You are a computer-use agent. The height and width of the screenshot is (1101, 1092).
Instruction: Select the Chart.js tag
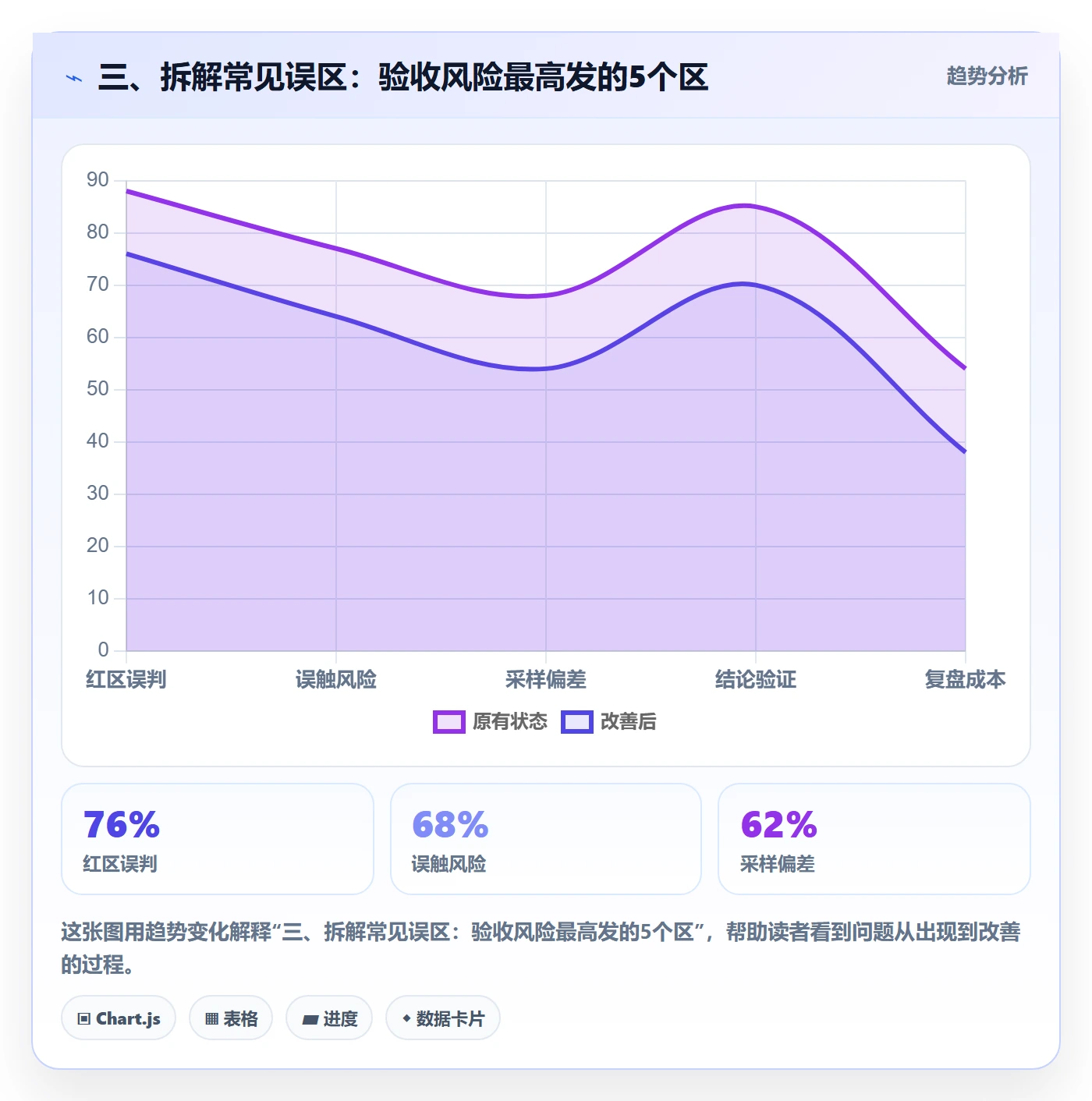(119, 1018)
